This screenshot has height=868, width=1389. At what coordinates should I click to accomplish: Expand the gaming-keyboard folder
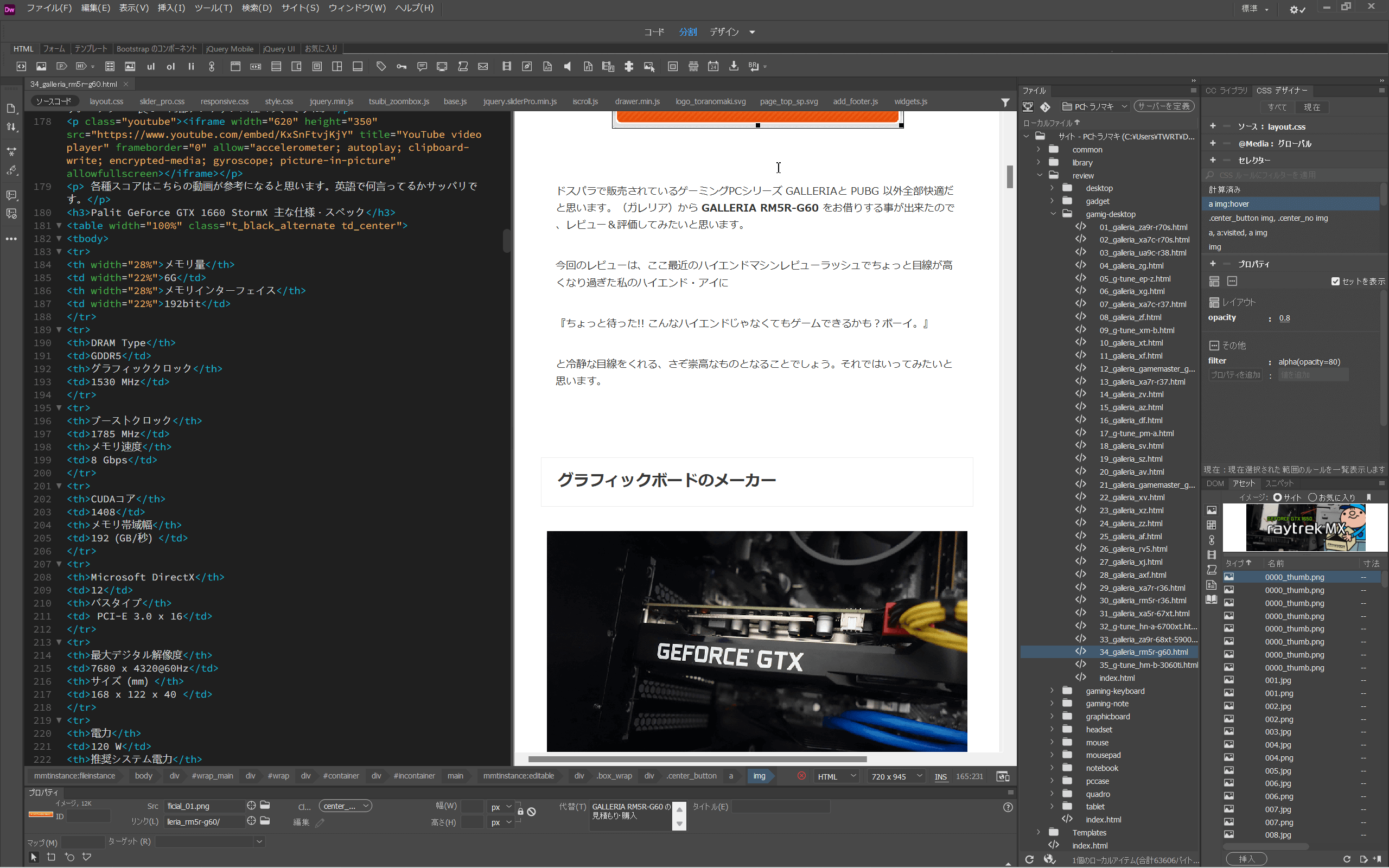tap(1052, 691)
